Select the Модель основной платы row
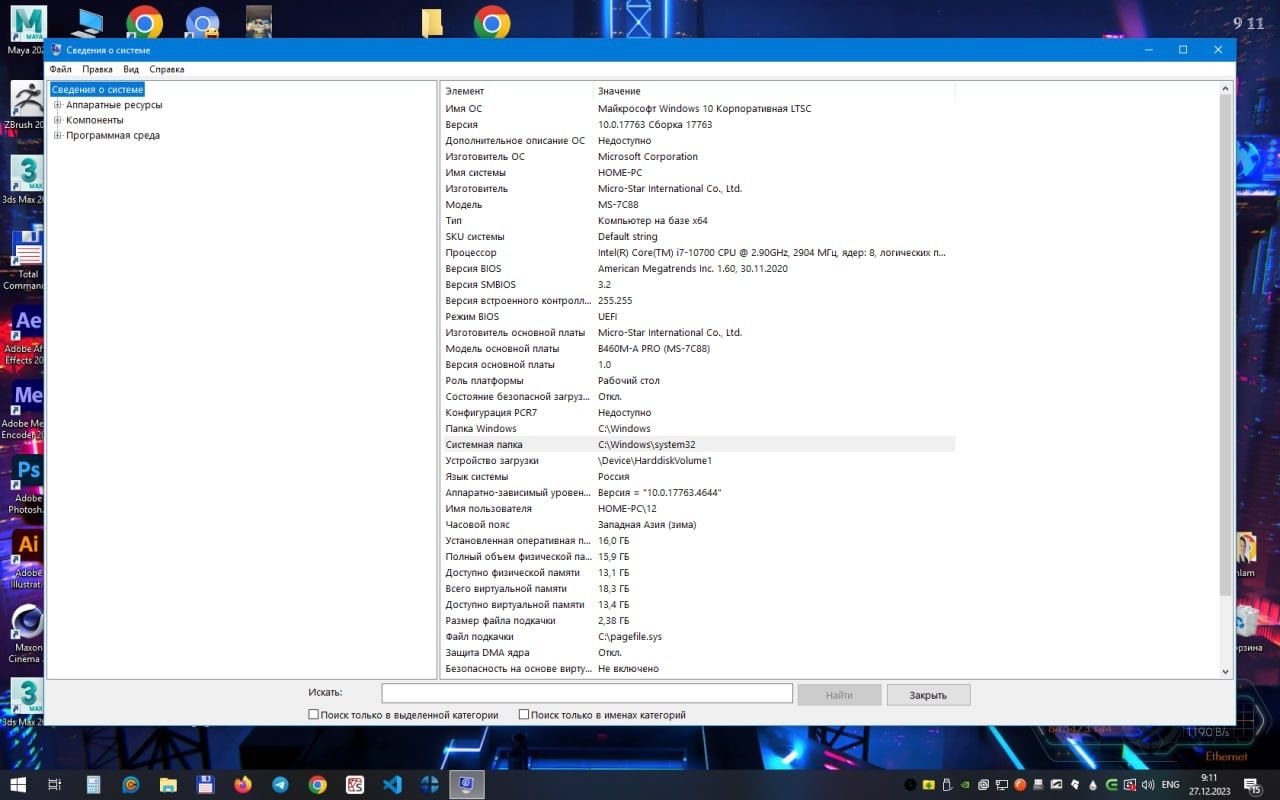 (698, 348)
